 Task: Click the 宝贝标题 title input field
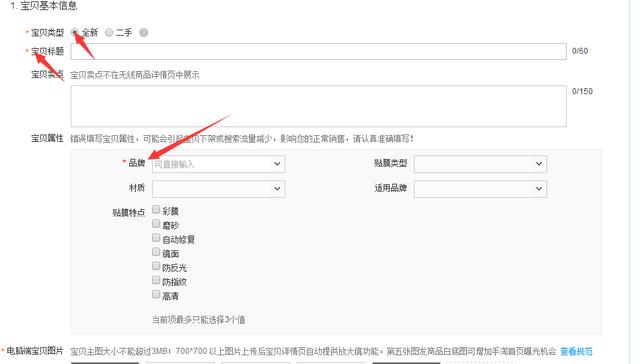click(x=318, y=51)
